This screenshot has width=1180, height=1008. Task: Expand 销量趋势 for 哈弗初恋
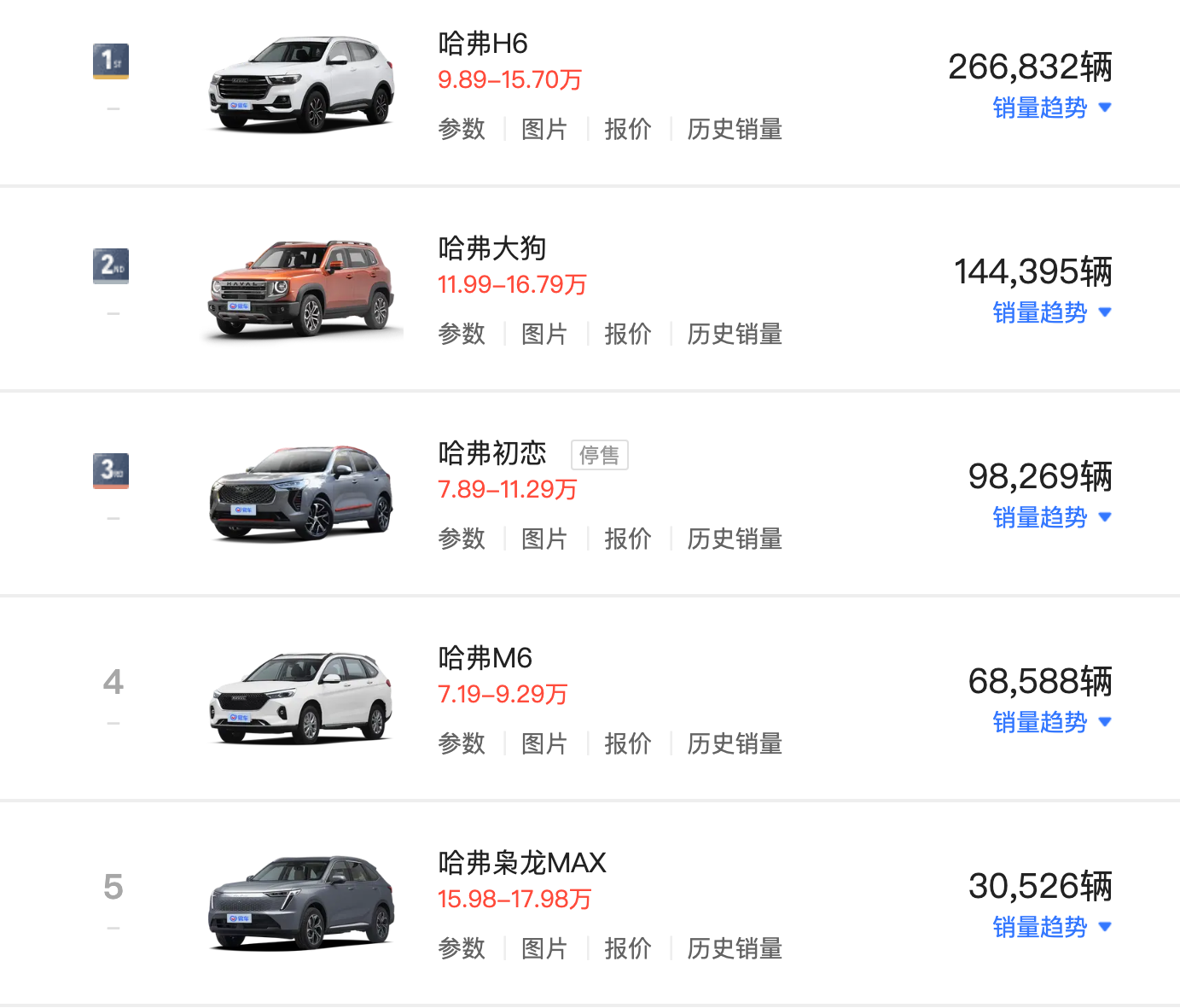point(1052,517)
